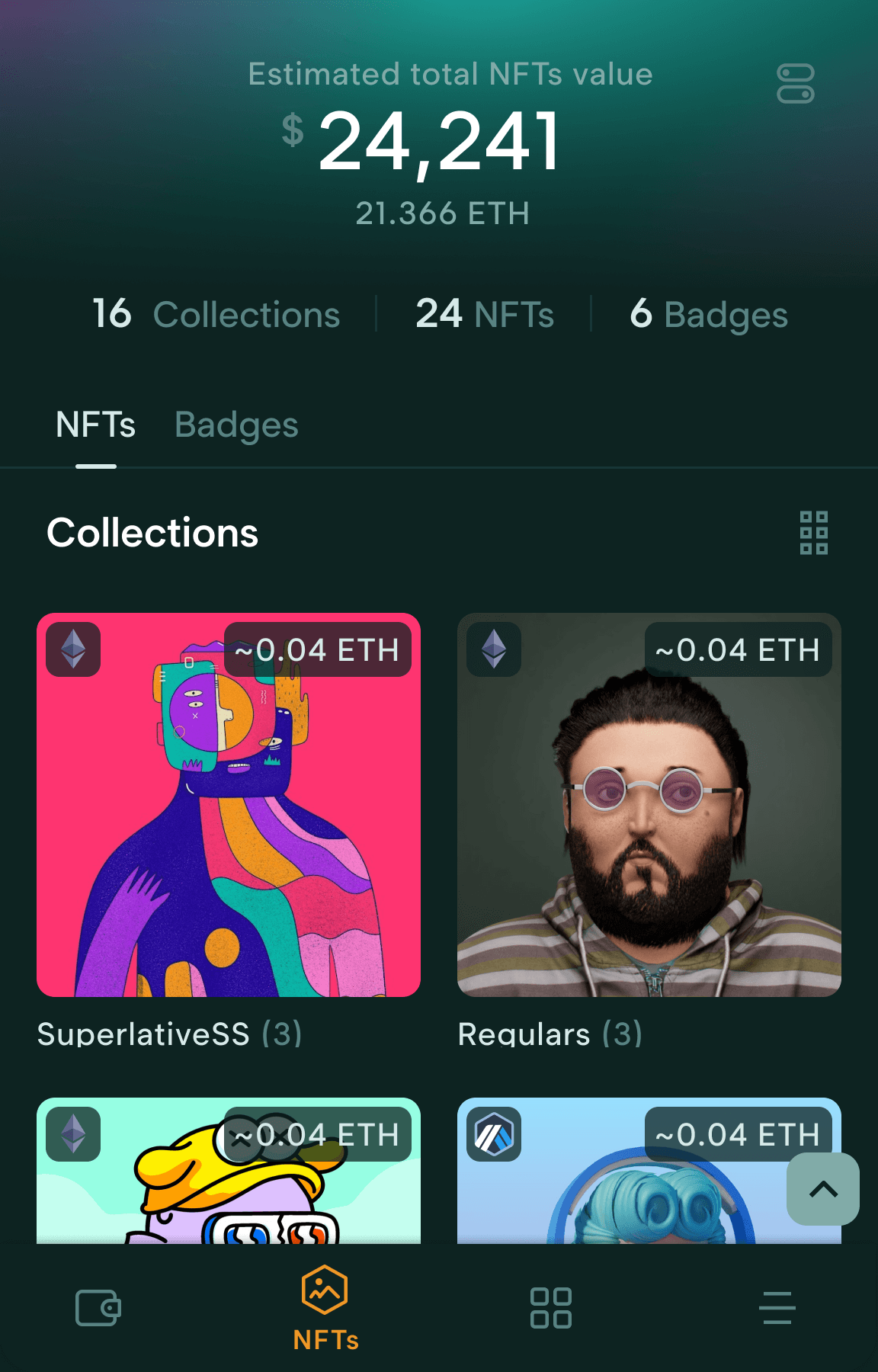Click the SuperlativeSS (3) collection label
This screenshot has height=1372, width=878.
[x=169, y=1034]
